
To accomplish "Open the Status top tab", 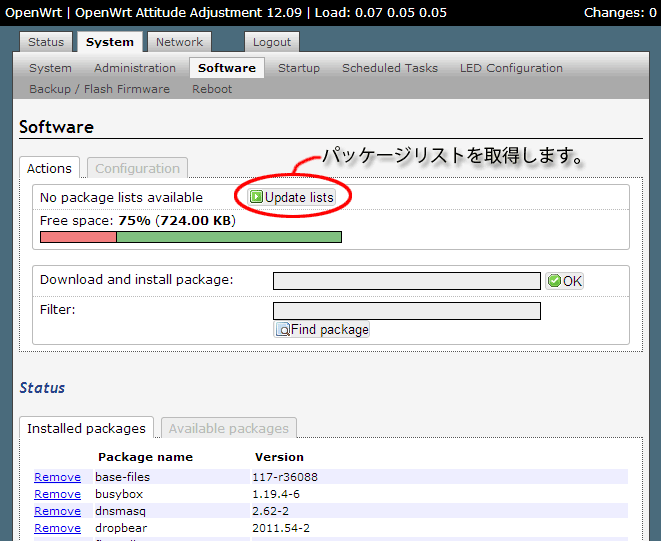I will 46,42.
